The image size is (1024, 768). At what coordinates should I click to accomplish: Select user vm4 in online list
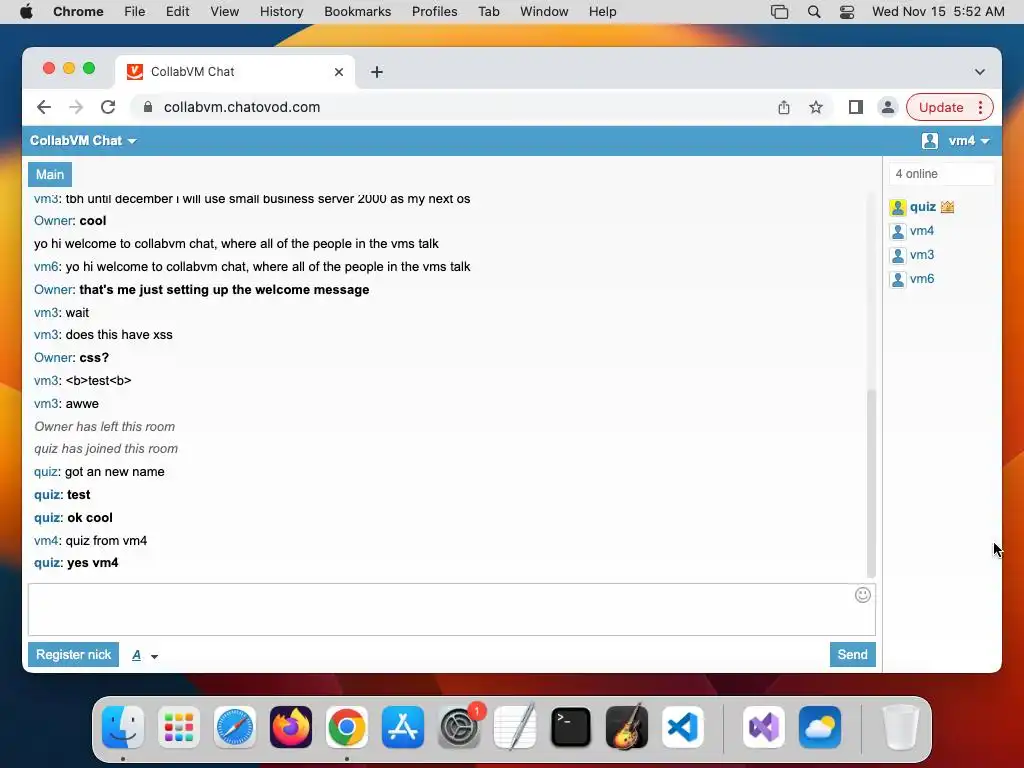point(921,231)
